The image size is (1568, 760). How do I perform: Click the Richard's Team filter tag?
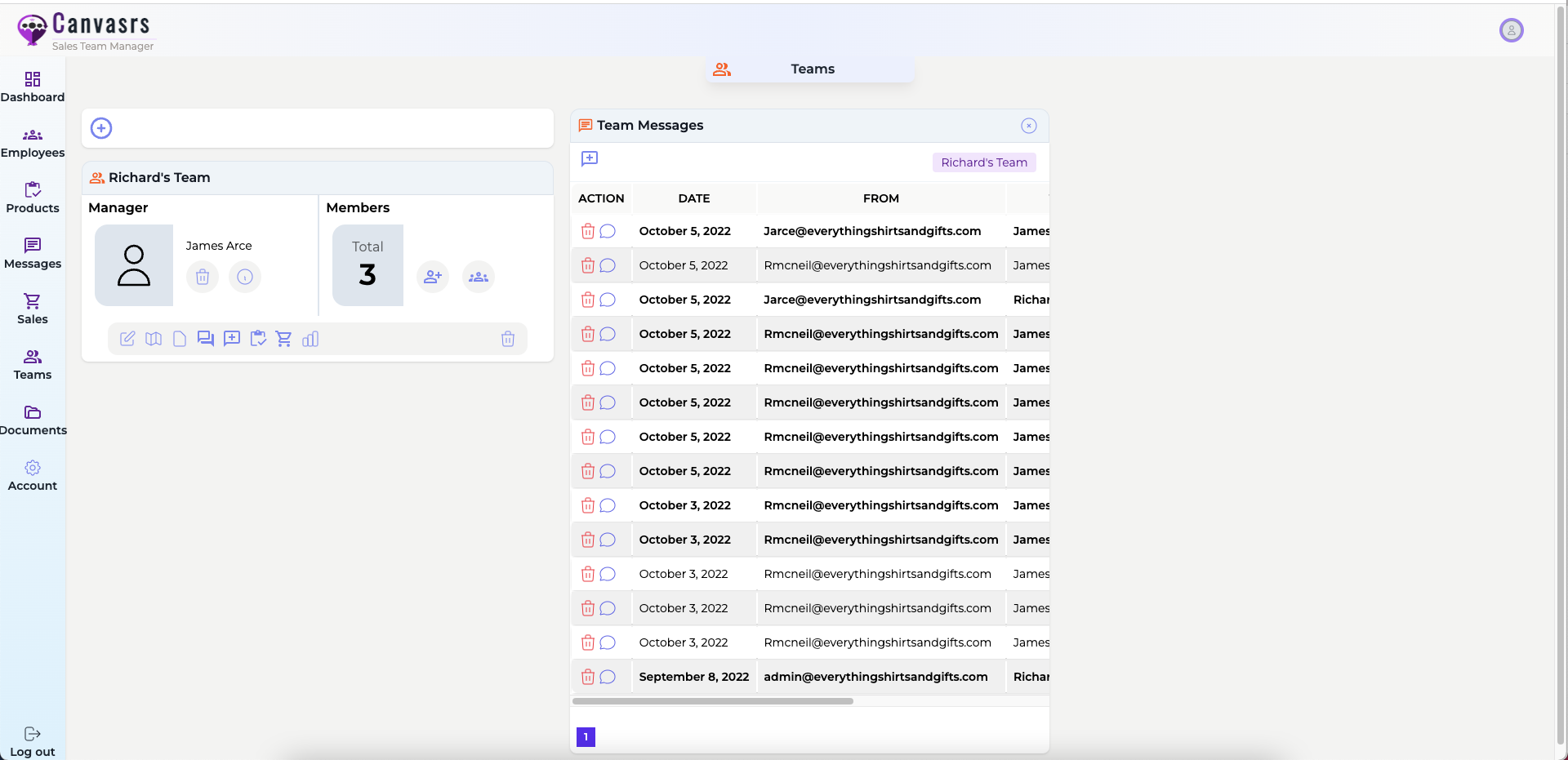click(984, 162)
